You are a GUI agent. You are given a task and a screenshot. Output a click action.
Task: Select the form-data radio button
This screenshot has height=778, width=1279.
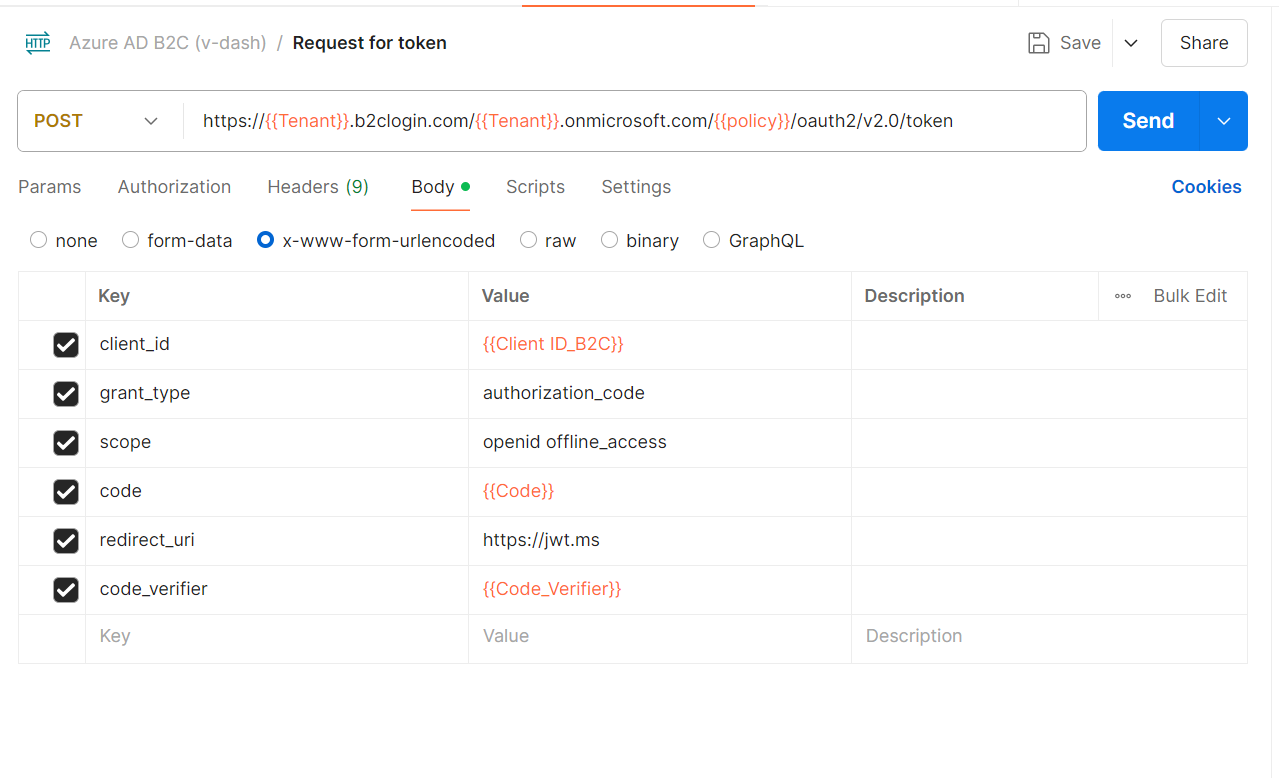130,240
